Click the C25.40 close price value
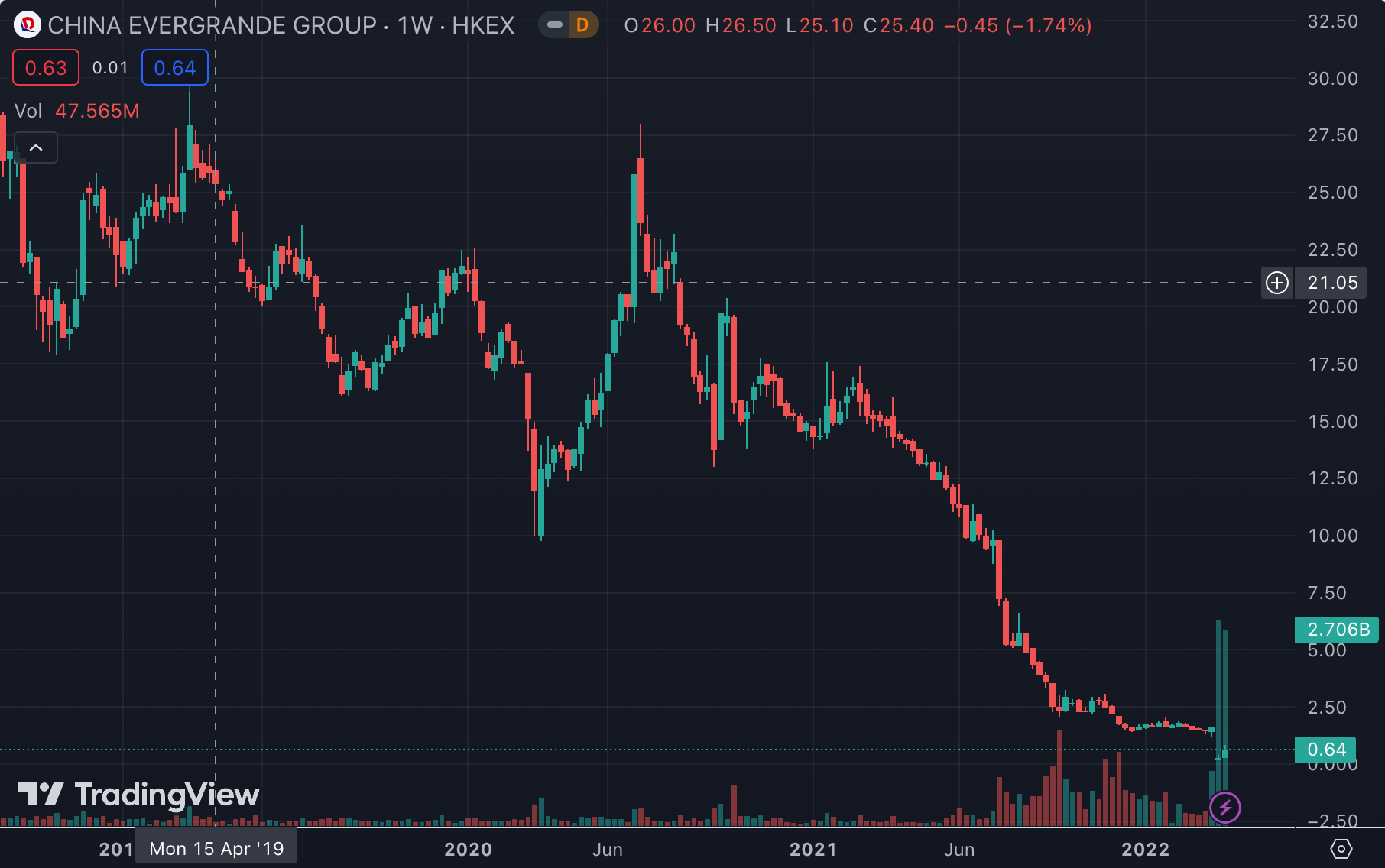The height and width of the screenshot is (868, 1385). point(899,25)
